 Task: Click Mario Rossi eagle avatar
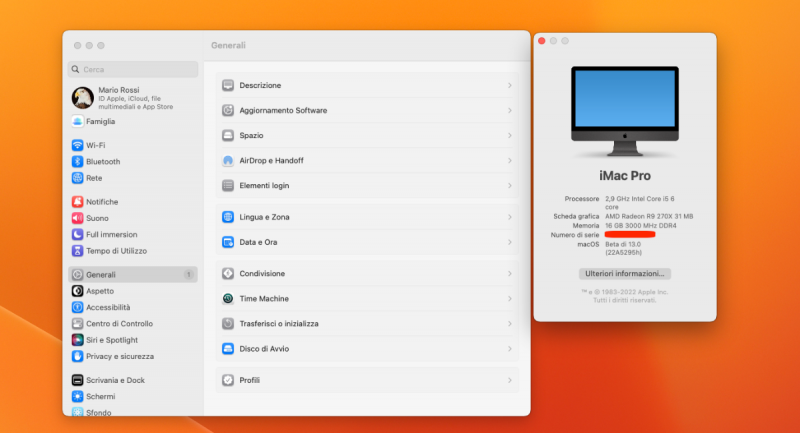[82, 98]
